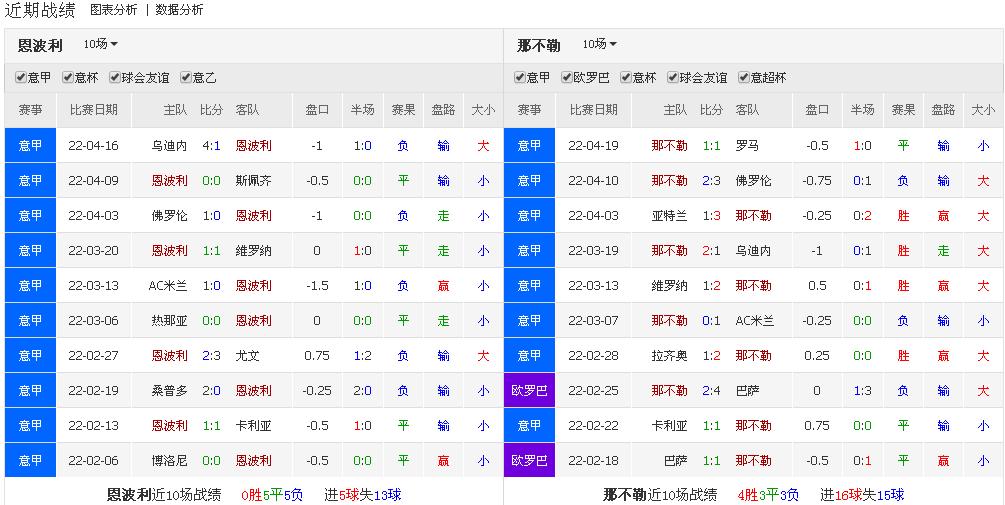1005x505 pixels.
Task: Open team 亚特兰 link
Action: [x=669, y=215]
